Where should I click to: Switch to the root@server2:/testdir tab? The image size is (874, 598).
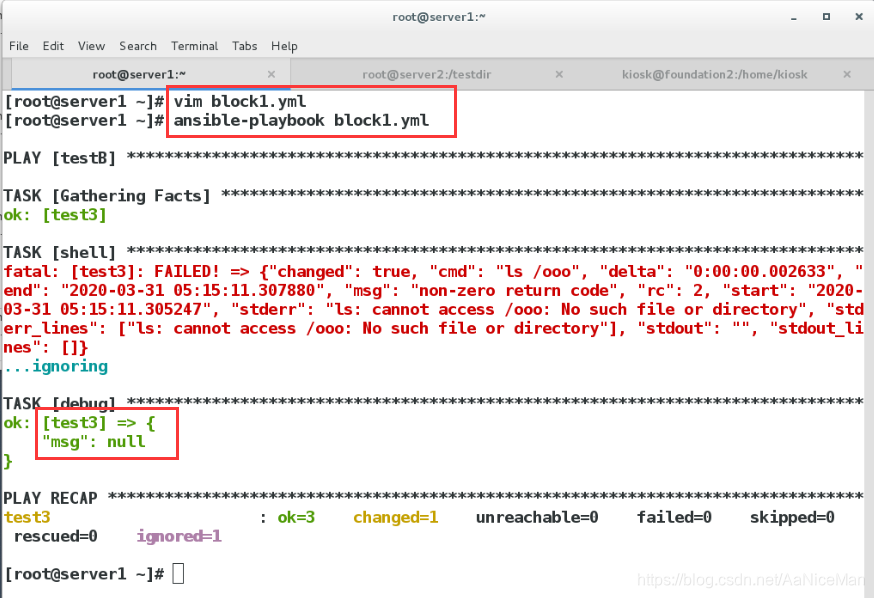(x=426, y=75)
